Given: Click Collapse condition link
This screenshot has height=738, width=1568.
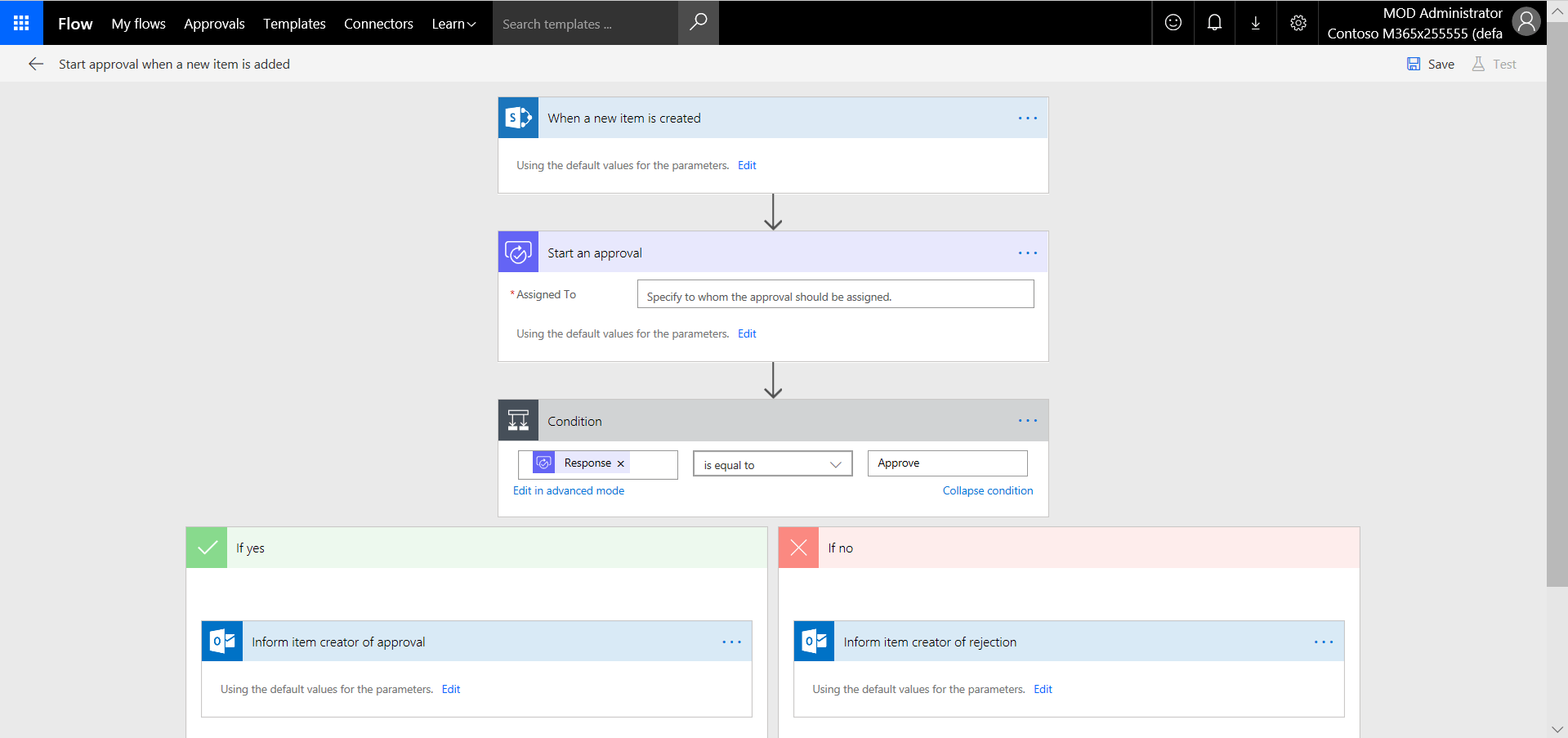Looking at the screenshot, I should [x=988, y=490].
